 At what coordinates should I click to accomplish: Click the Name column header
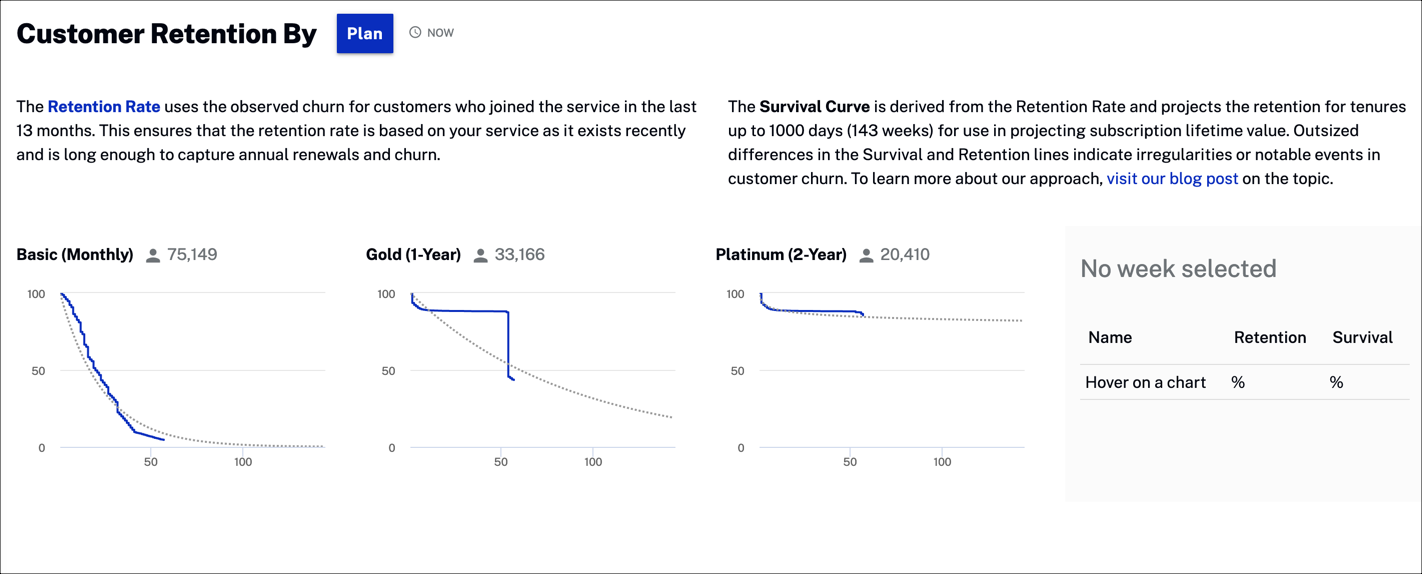tap(1110, 338)
